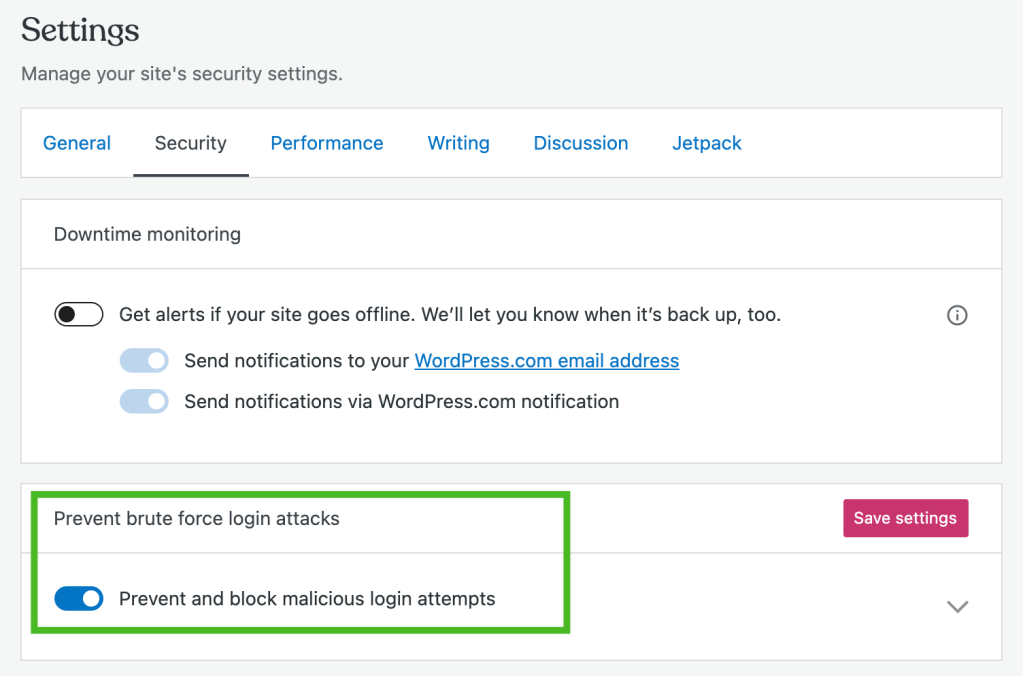Click the Prevent brute force login attacks heading
The width and height of the screenshot is (1023, 676).
197,518
